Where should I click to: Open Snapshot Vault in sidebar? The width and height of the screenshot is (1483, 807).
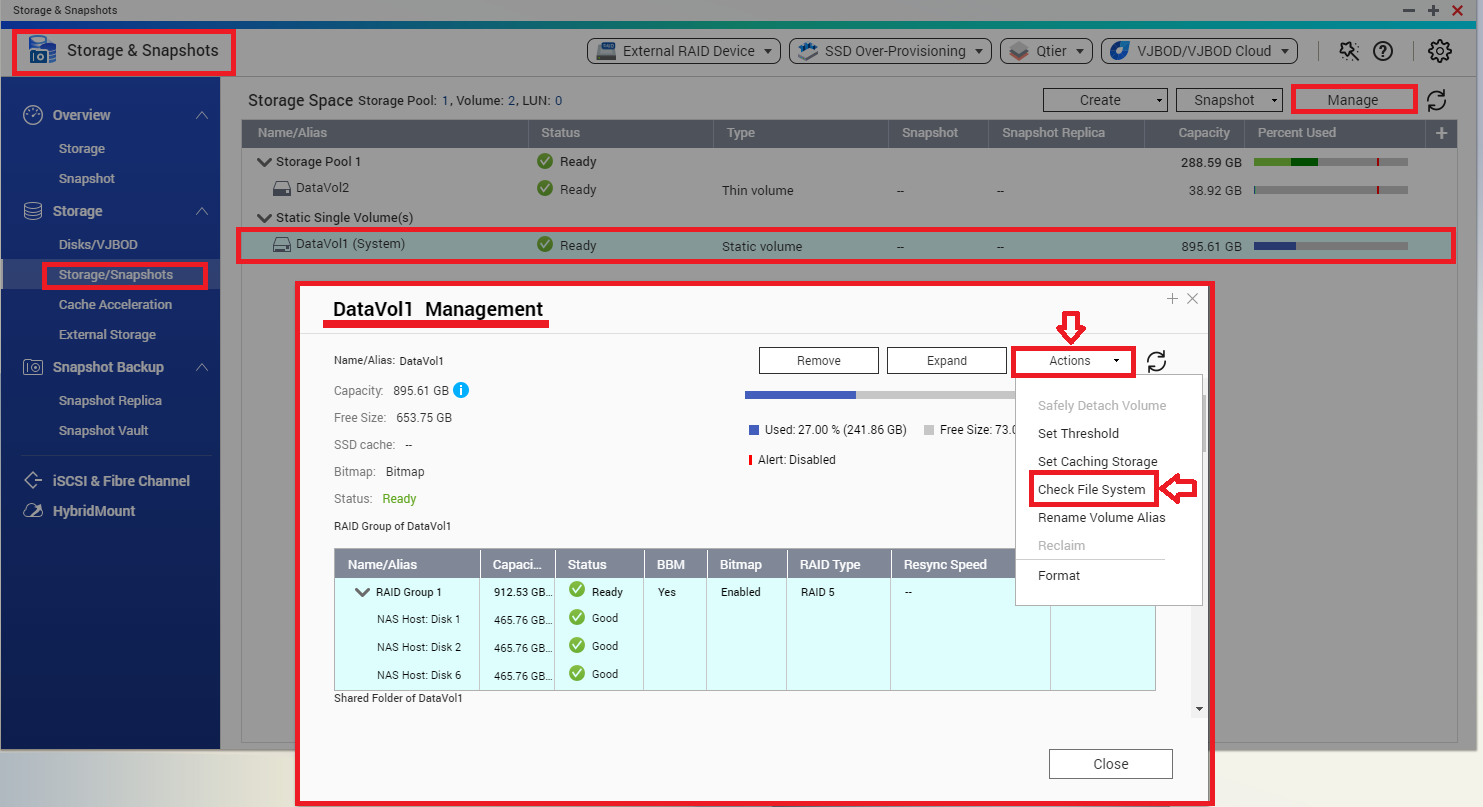tap(103, 430)
